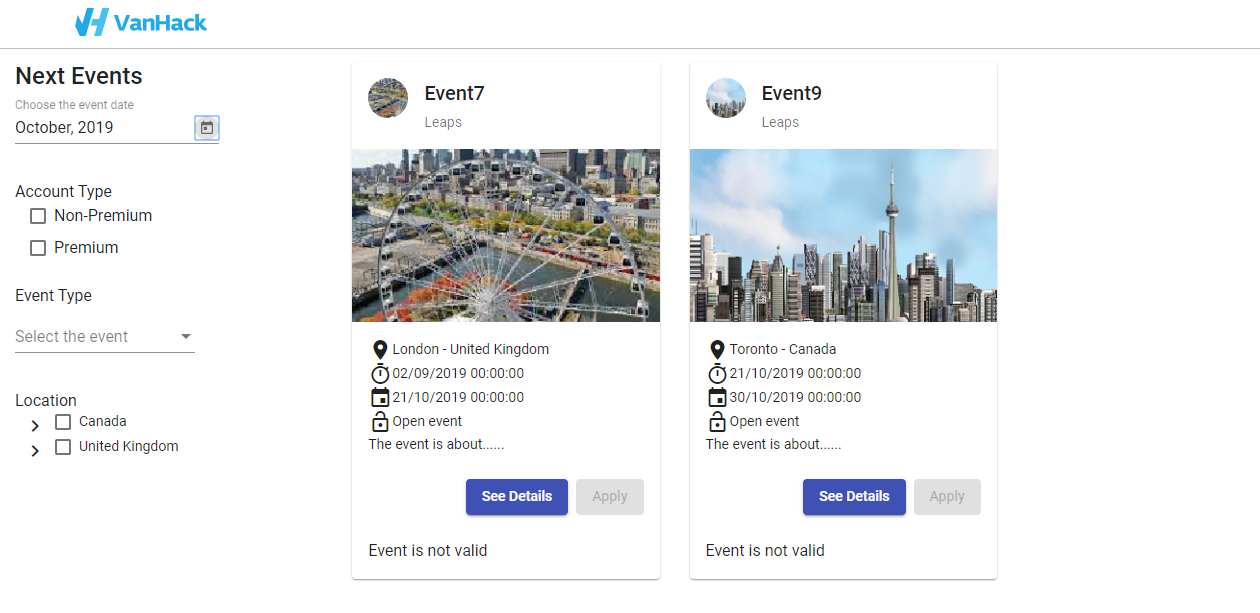Click the October 2019 date field
Screen dimensions: 1260x613
click(65, 127)
